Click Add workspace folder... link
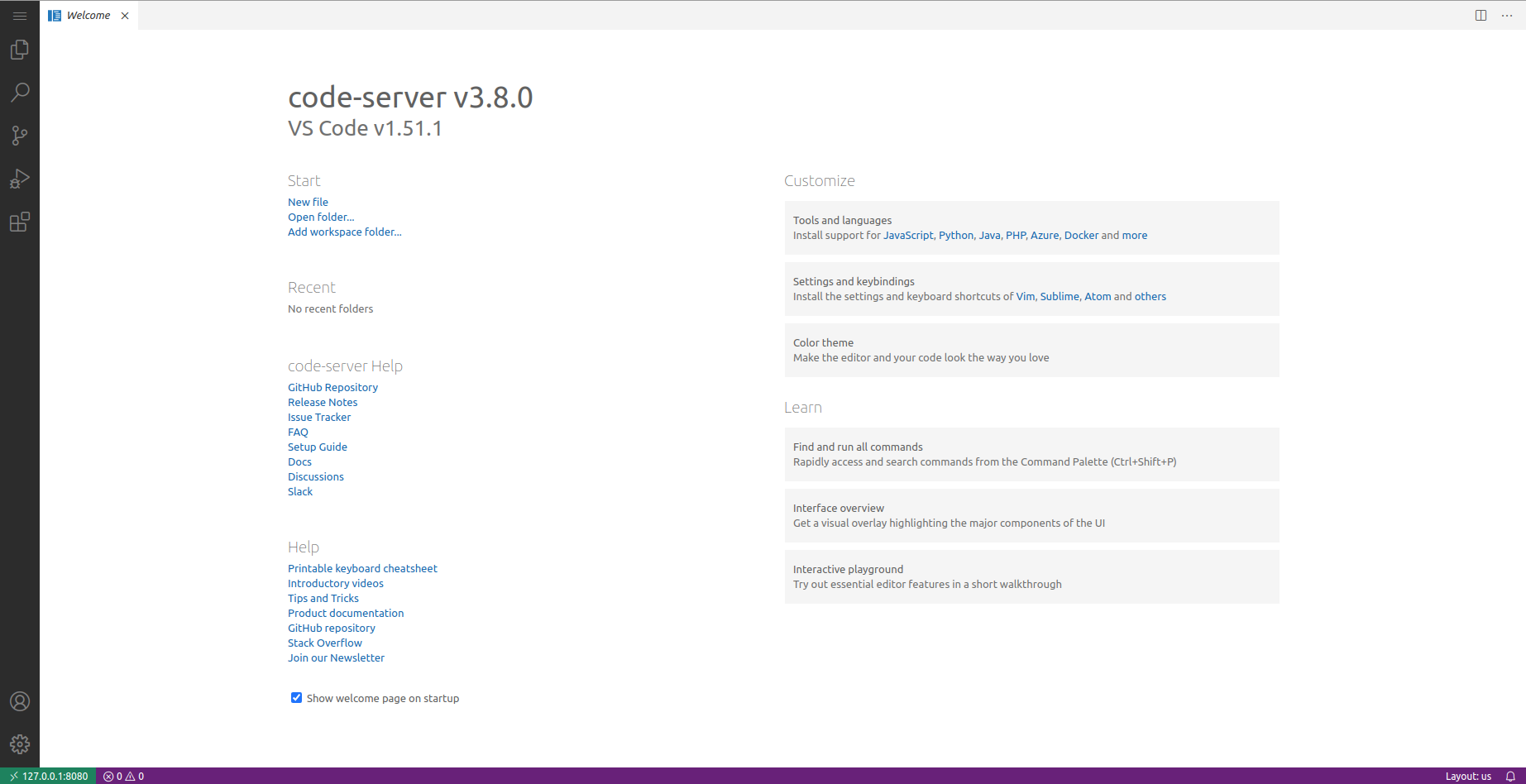The image size is (1526, 784). pyautogui.click(x=345, y=232)
